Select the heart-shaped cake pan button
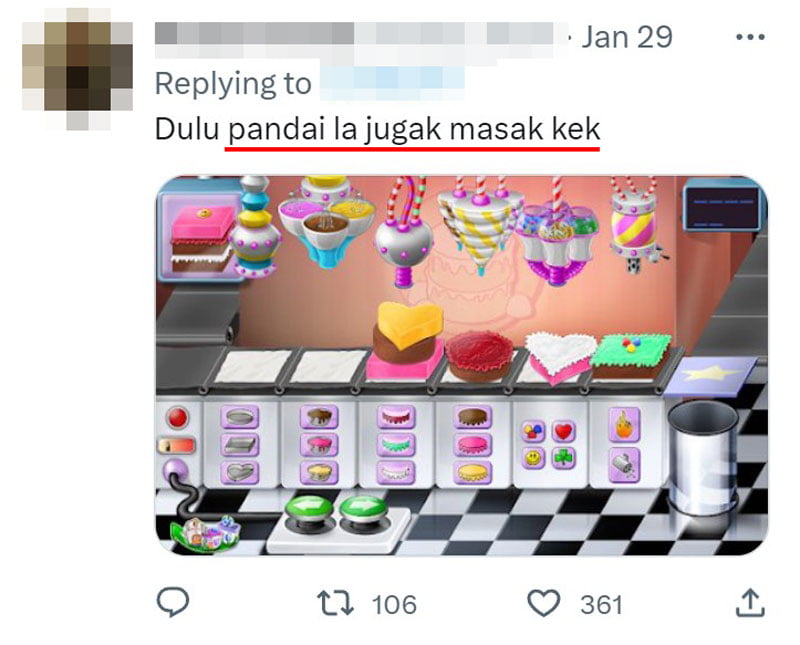Viewport: 800px width, 645px height. 240,472
